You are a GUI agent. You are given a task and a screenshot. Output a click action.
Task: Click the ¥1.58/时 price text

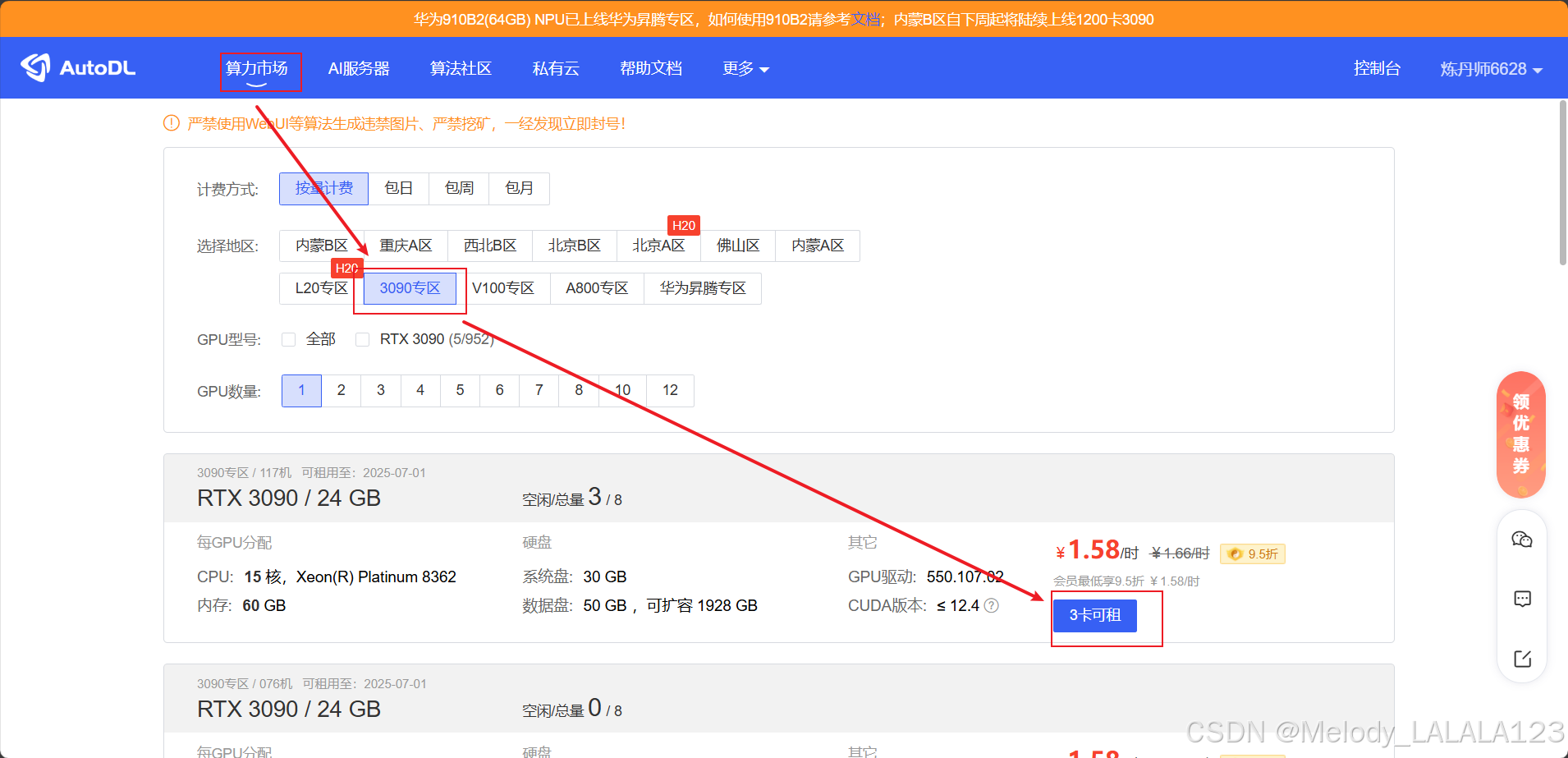(1097, 550)
